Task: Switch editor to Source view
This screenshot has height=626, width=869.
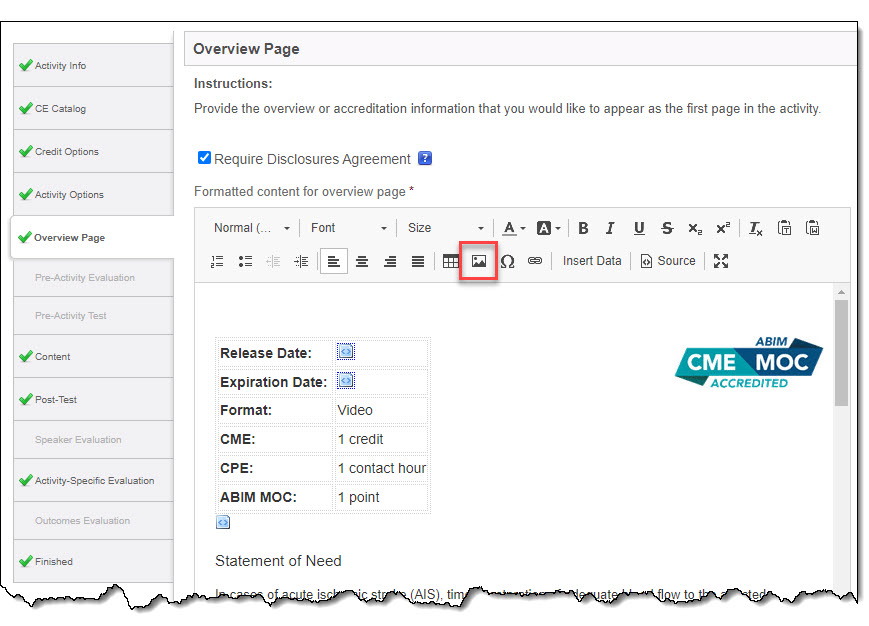Action: [667, 261]
